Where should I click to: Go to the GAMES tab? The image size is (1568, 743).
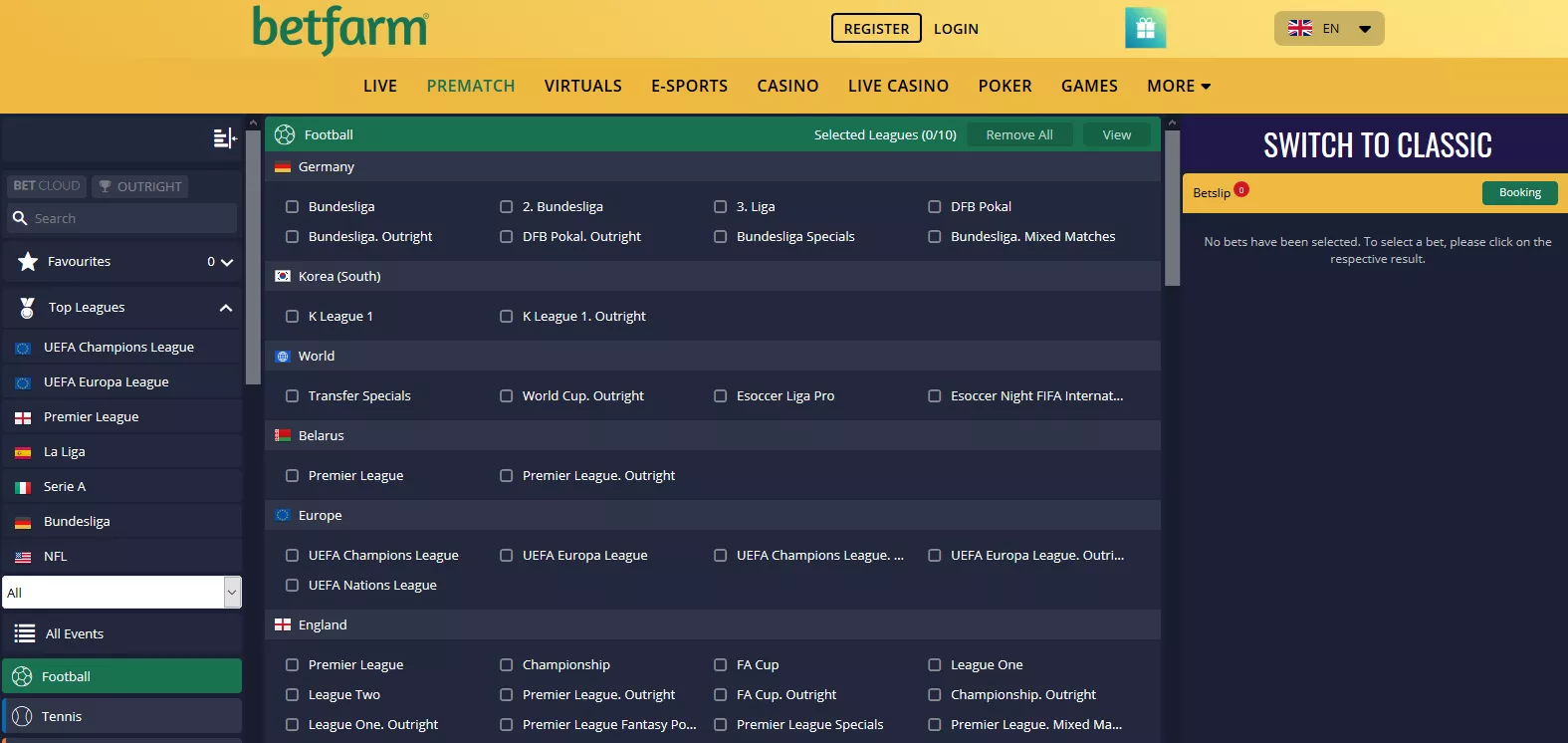click(1089, 86)
